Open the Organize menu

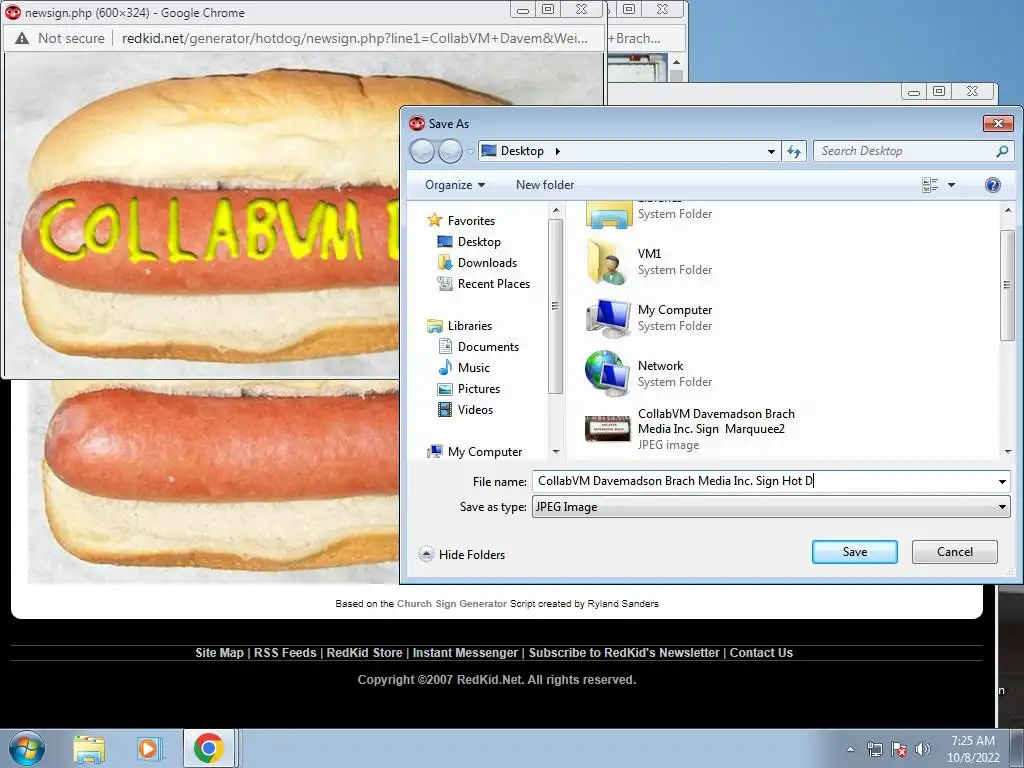pos(455,185)
